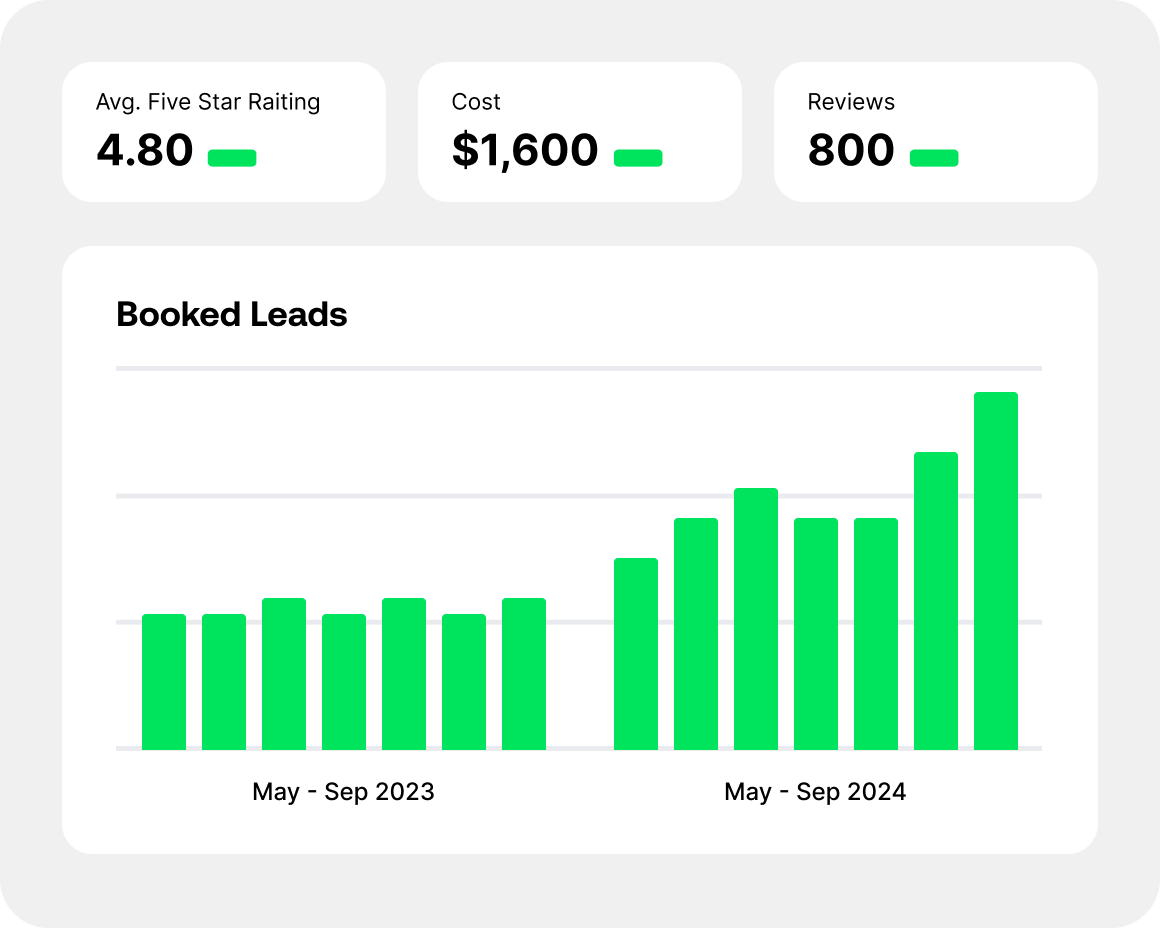Screen dimensions: 1160x928
Task: Click the last bar of the 2023 group
Action: (x=524, y=674)
